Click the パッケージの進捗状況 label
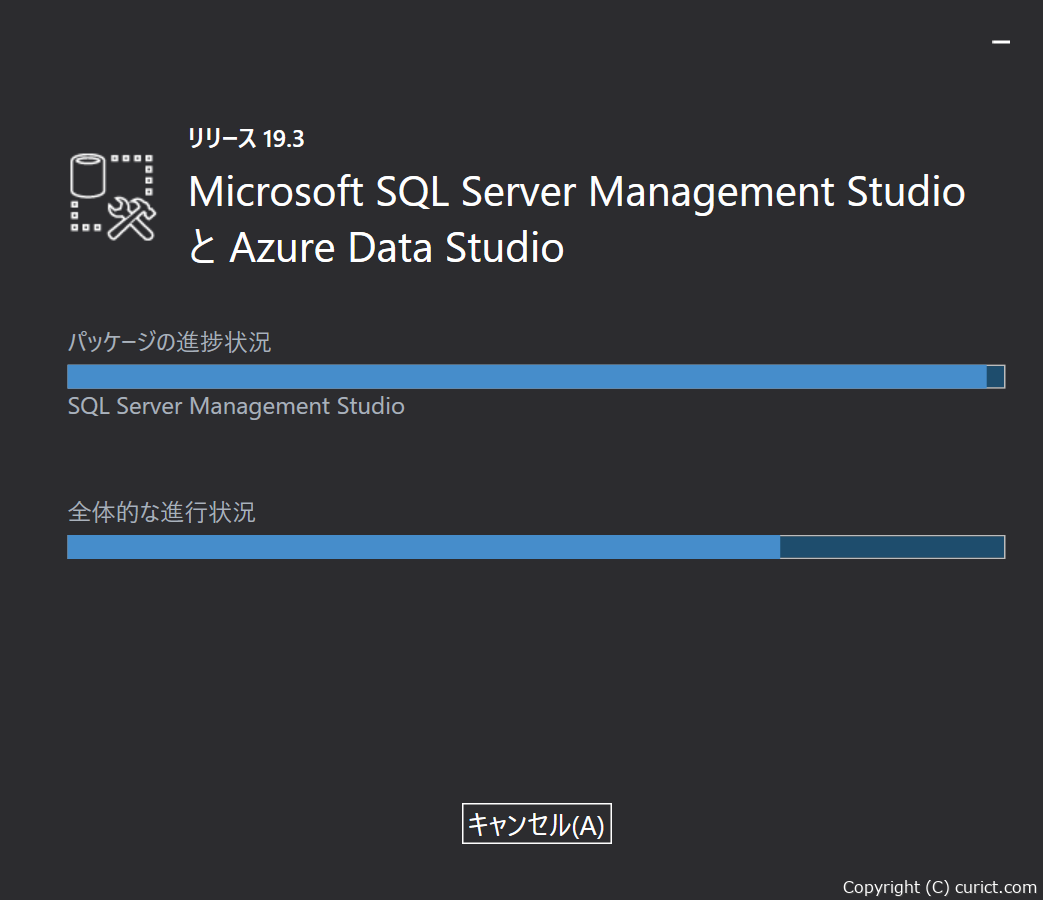 click(x=169, y=342)
